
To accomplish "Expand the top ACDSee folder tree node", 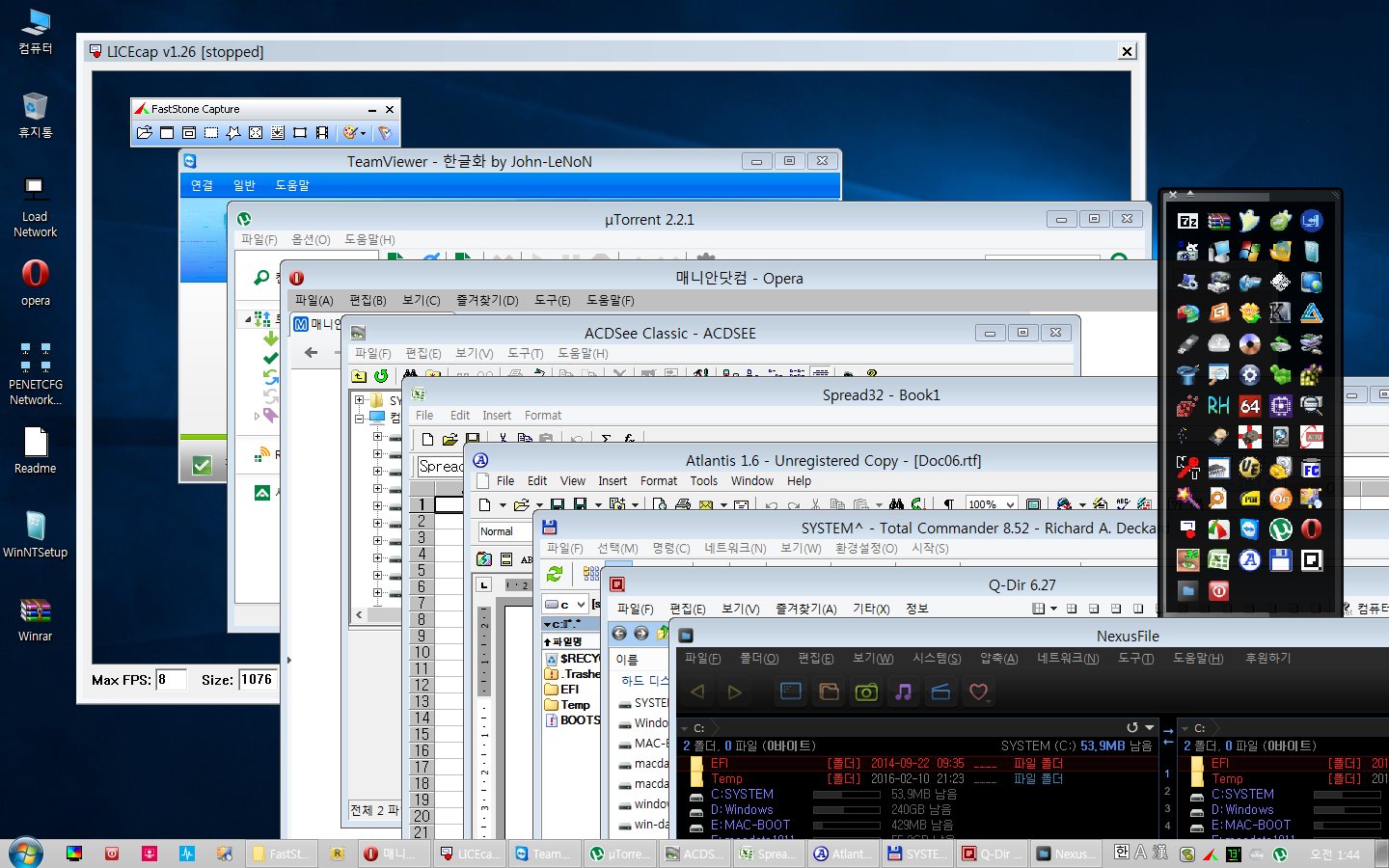I will pyautogui.click(x=359, y=399).
